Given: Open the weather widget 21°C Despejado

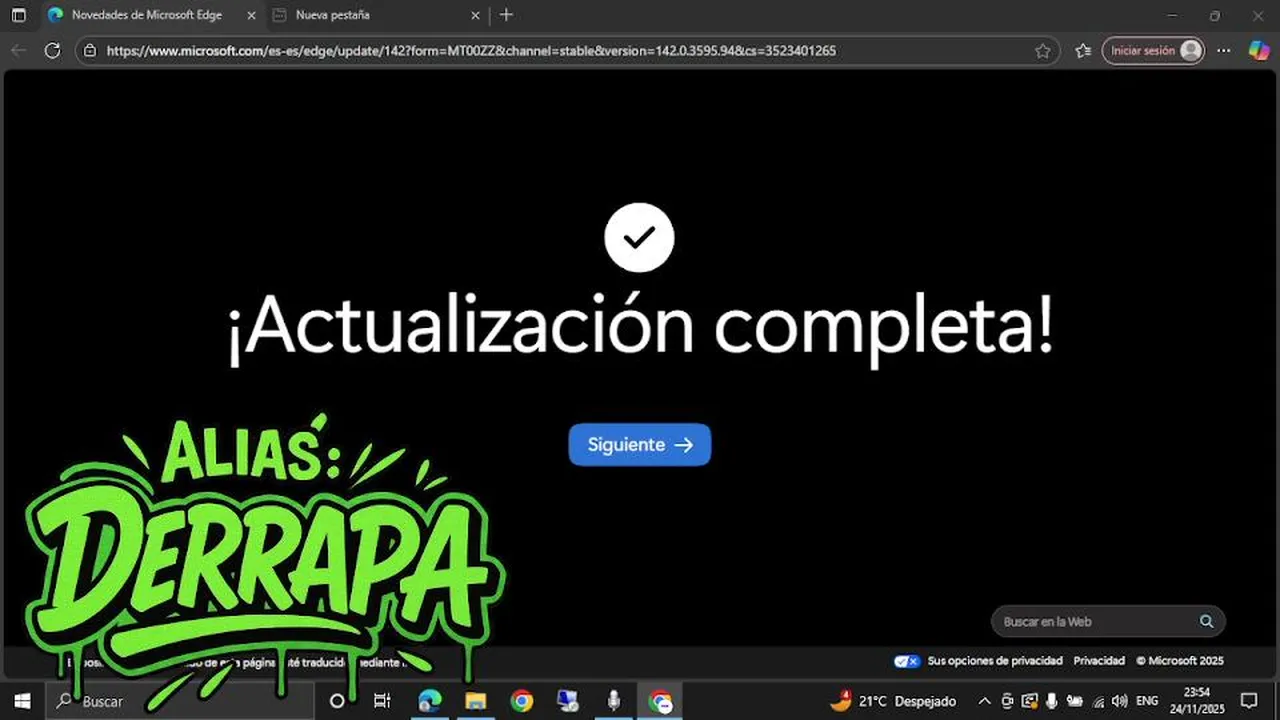Looking at the screenshot, I should coord(893,701).
